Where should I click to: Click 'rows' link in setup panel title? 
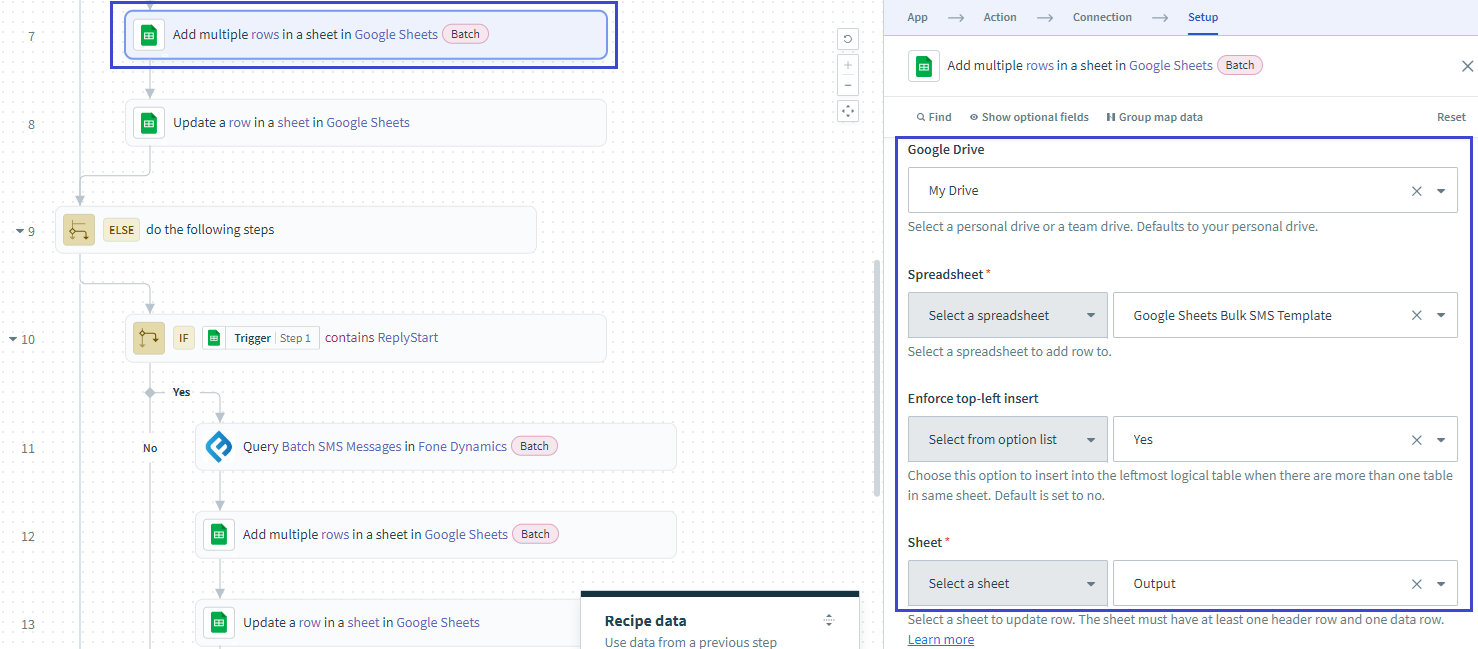(1040, 66)
